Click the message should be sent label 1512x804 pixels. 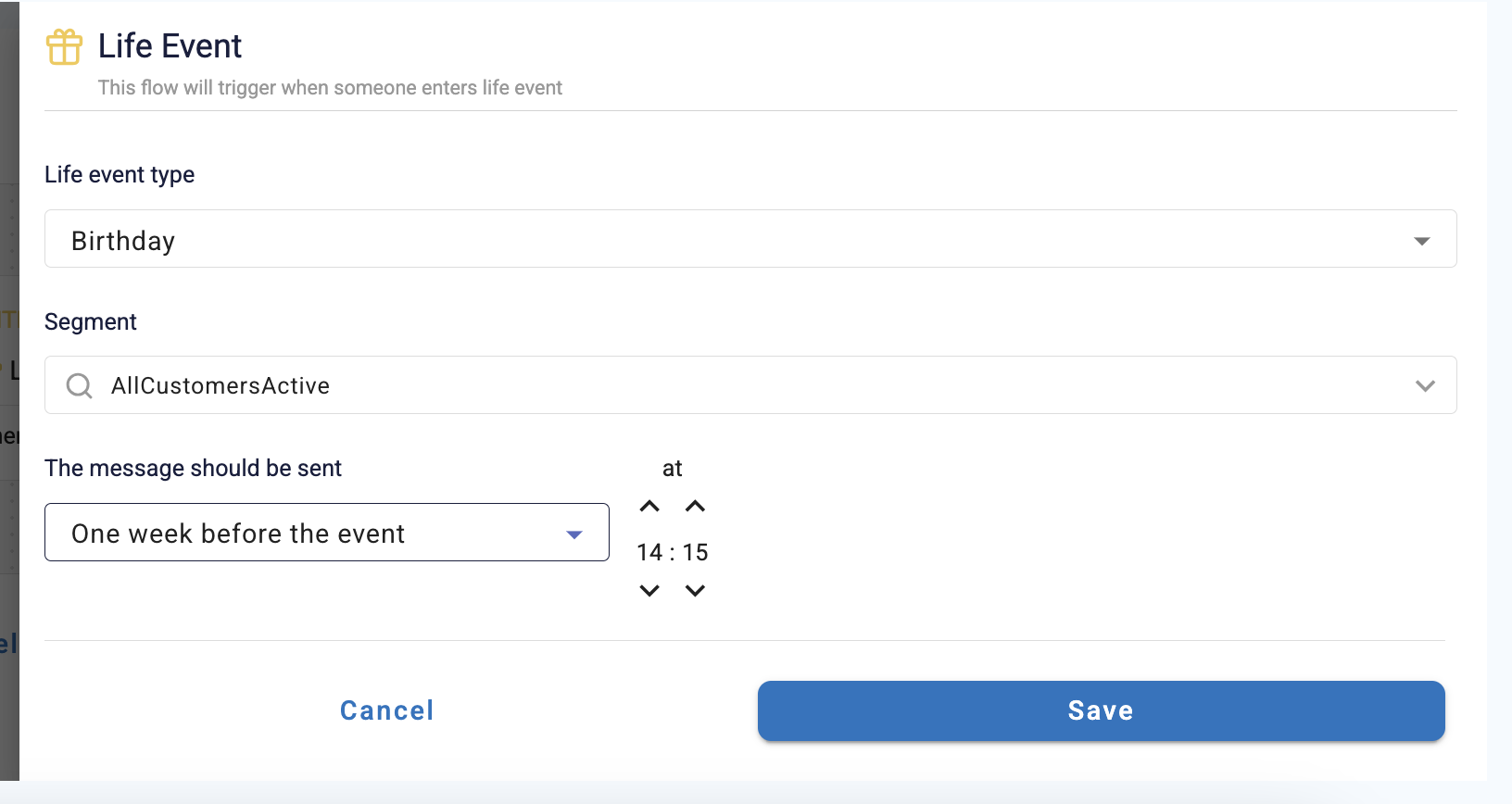pyautogui.click(x=193, y=468)
